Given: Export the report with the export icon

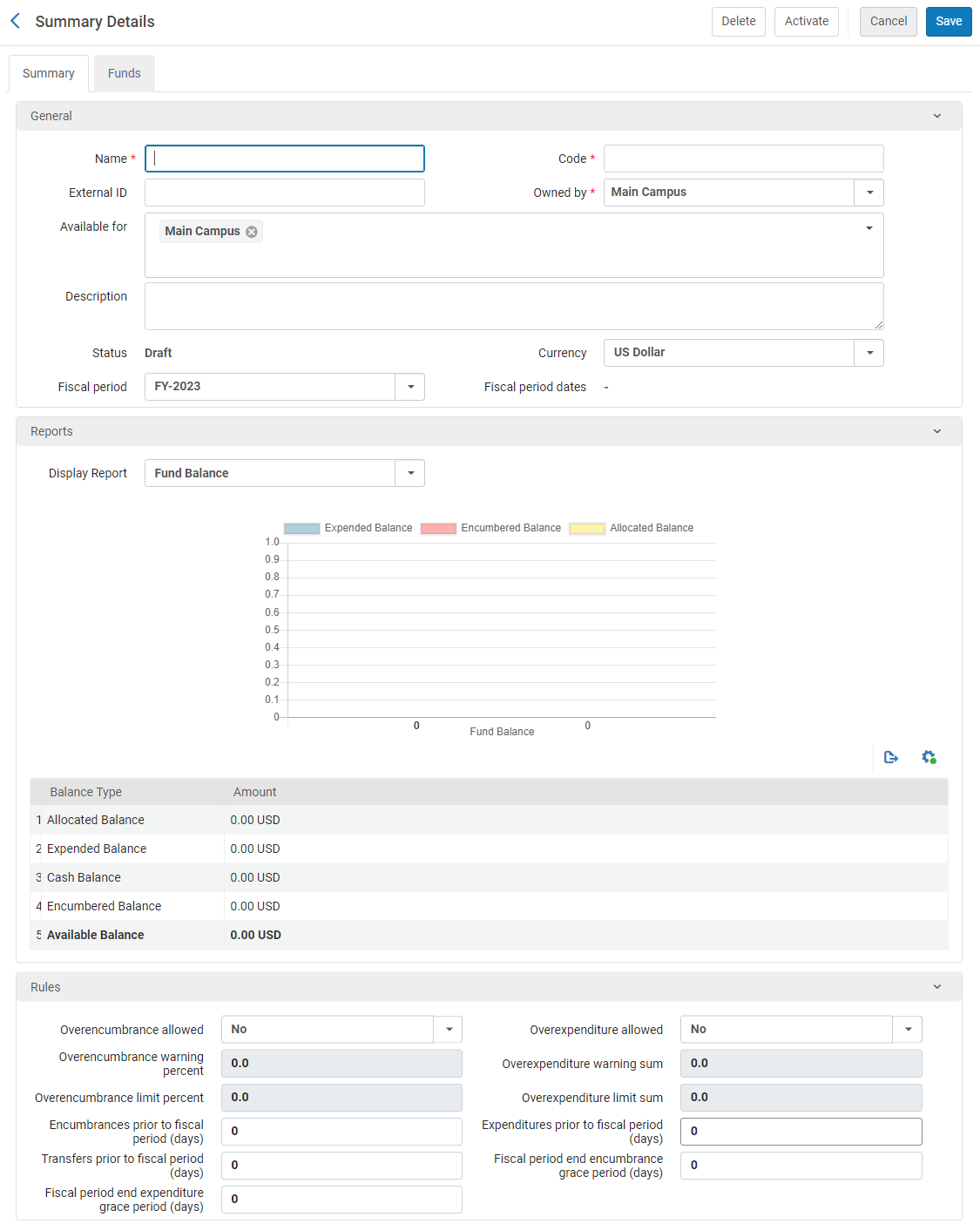Looking at the screenshot, I should point(890,757).
